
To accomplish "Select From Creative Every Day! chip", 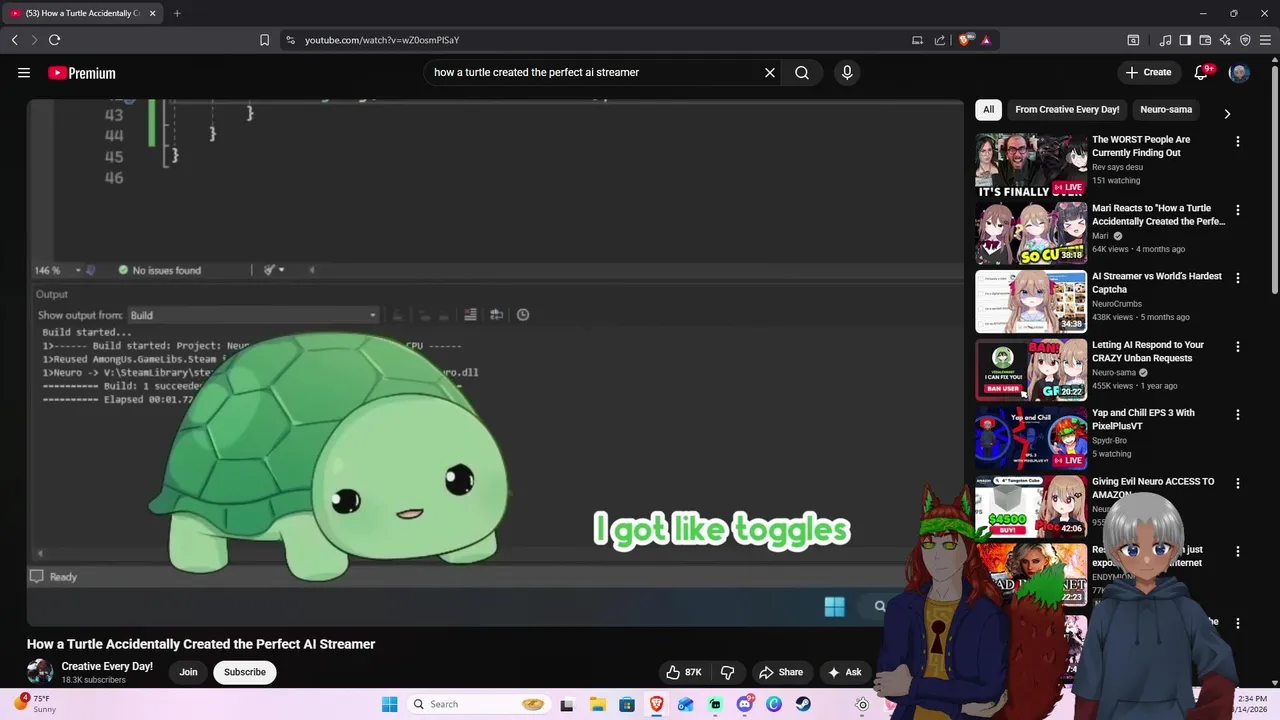I will [1067, 110].
